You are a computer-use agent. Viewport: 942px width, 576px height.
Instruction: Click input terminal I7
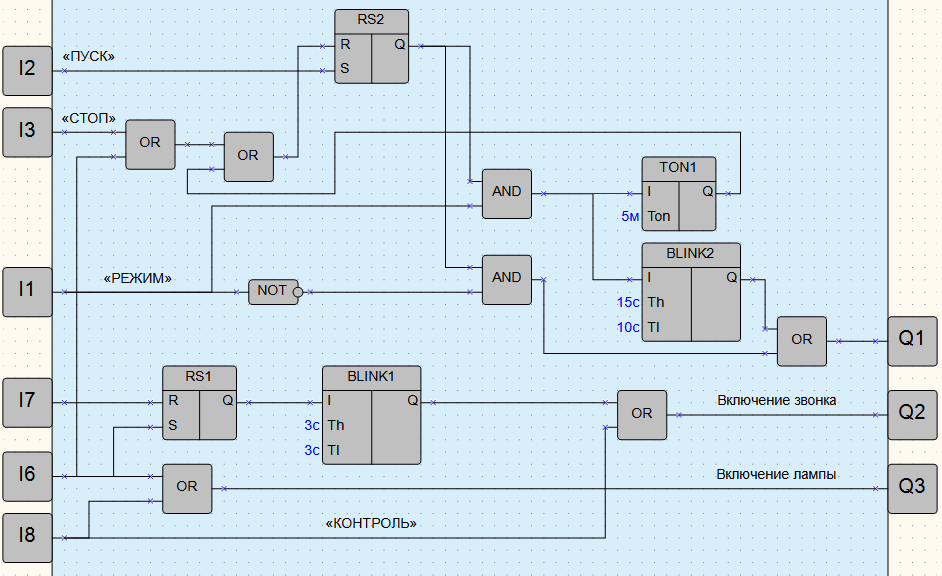click(27, 402)
